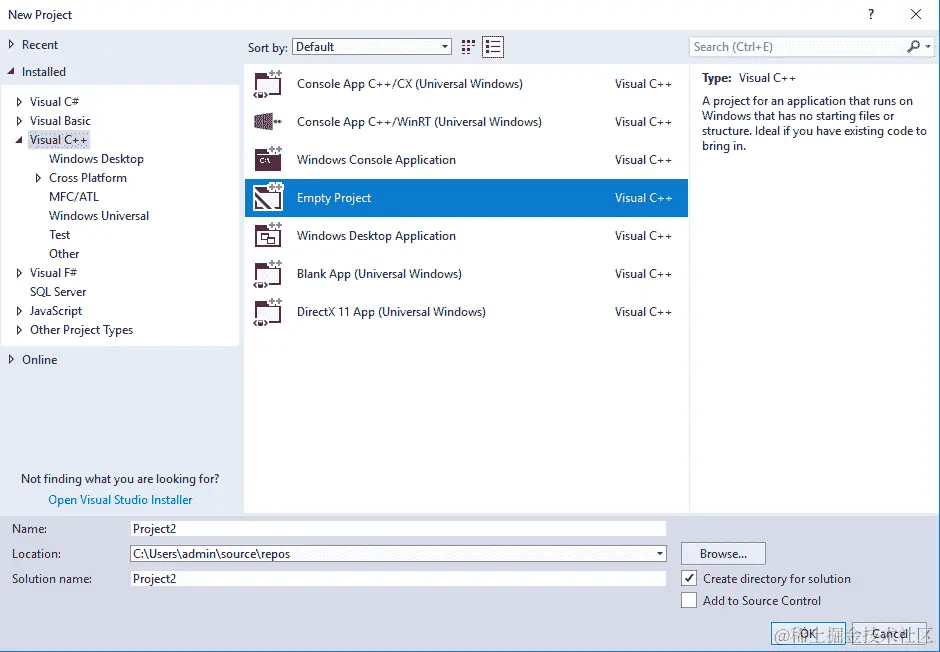The width and height of the screenshot is (940, 652).
Task: Click the OK button
Action: pyautogui.click(x=808, y=633)
